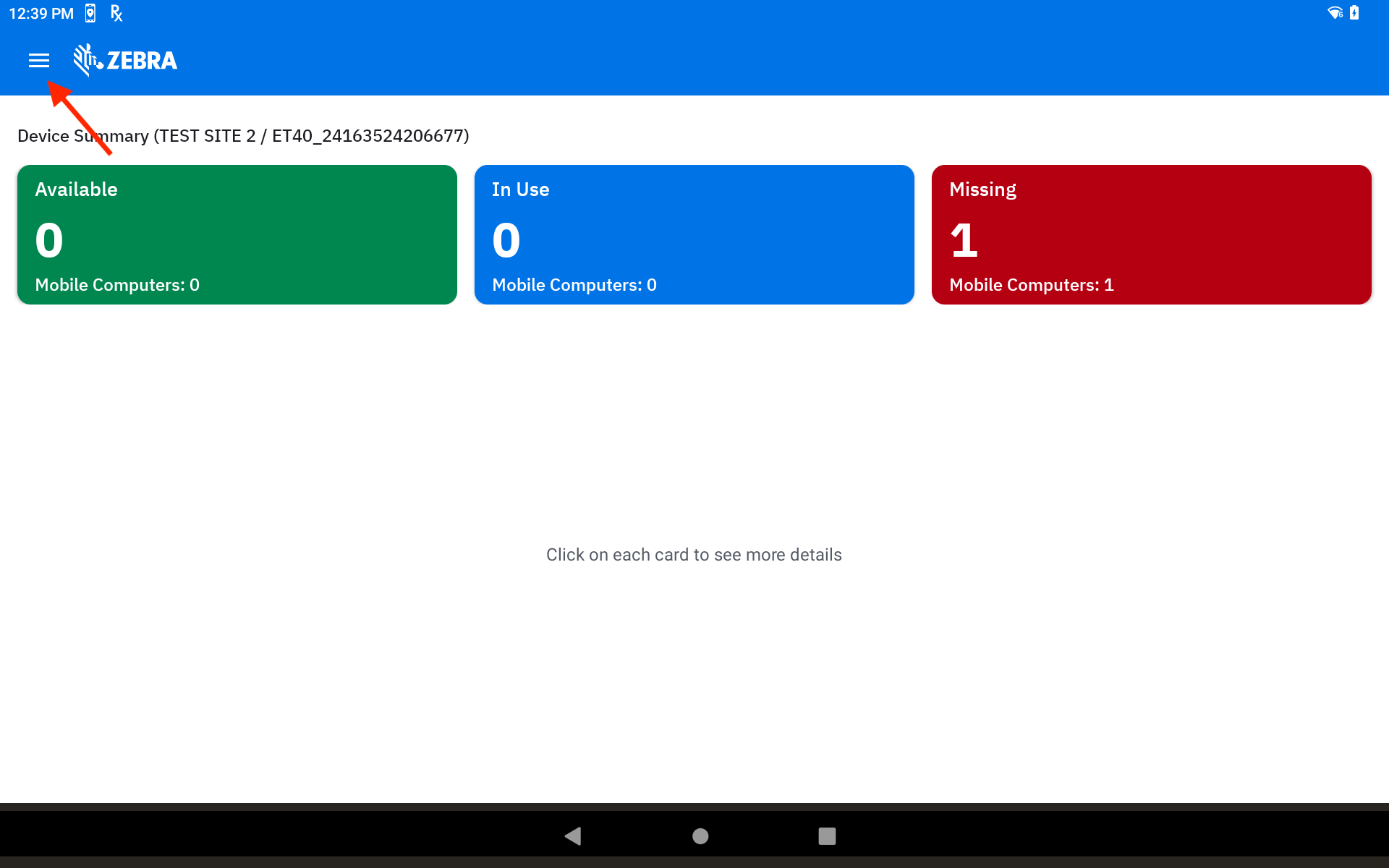This screenshot has width=1389, height=868.
Task: Tap the device tracker status bar icon
Action: pyautogui.click(x=90, y=13)
